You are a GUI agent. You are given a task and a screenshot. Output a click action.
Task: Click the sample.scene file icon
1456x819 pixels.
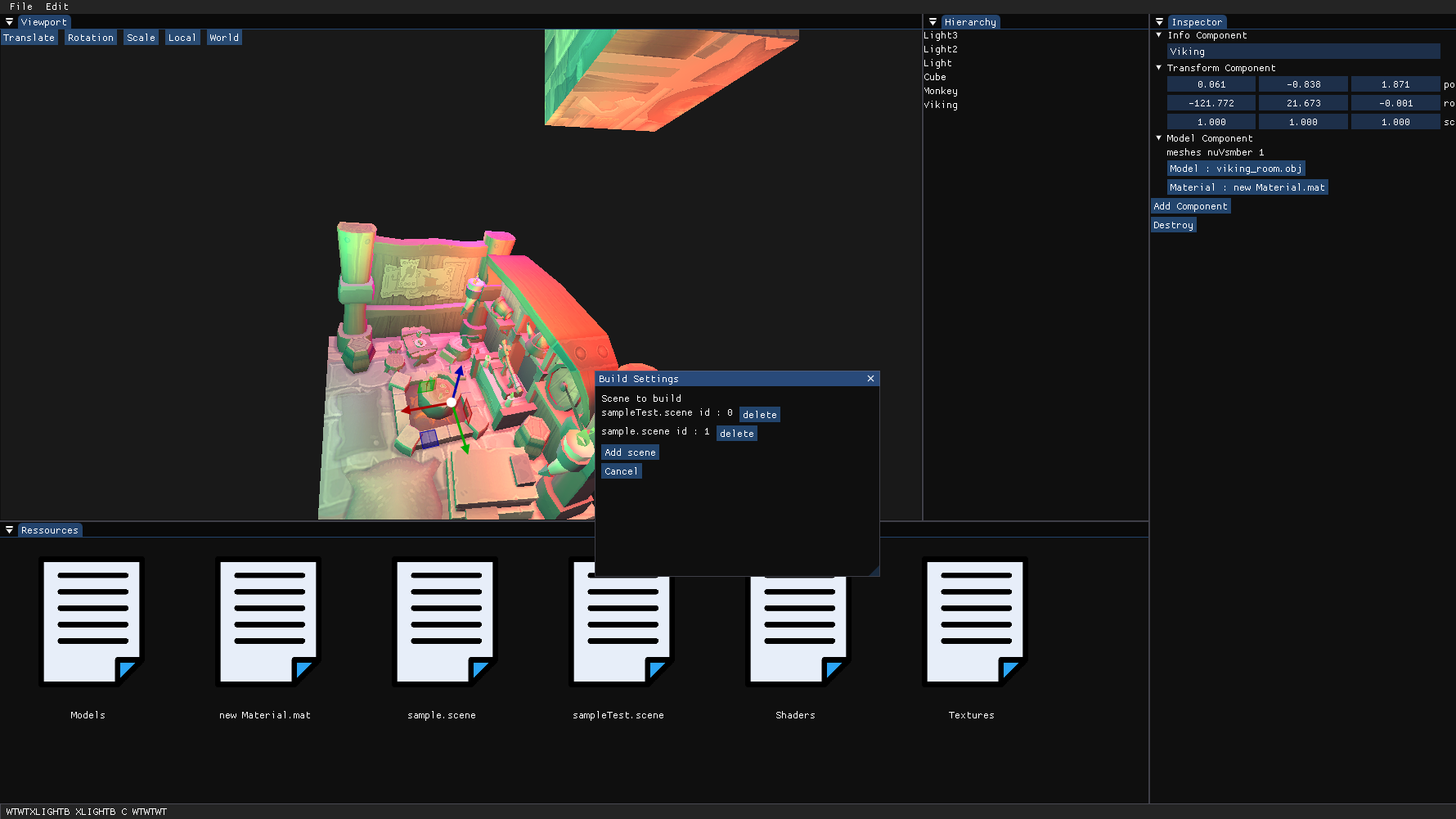tap(444, 622)
